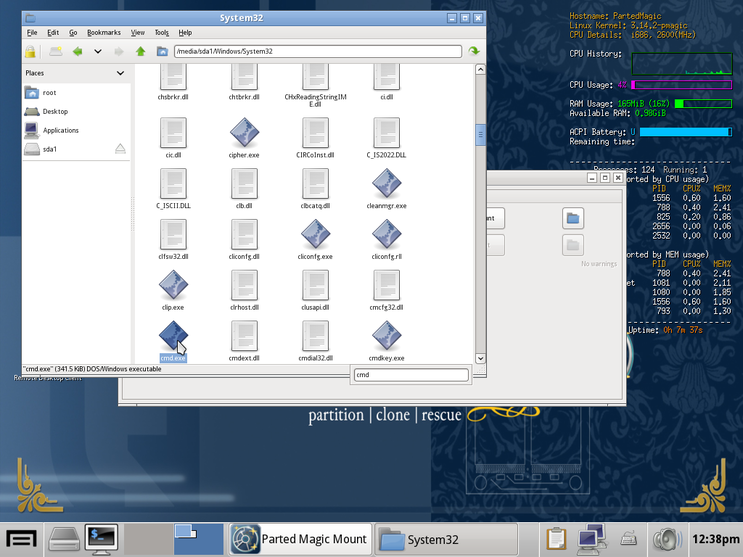Go back with the green left arrow
The height and width of the screenshot is (557, 743).
[x=78, y=51]
